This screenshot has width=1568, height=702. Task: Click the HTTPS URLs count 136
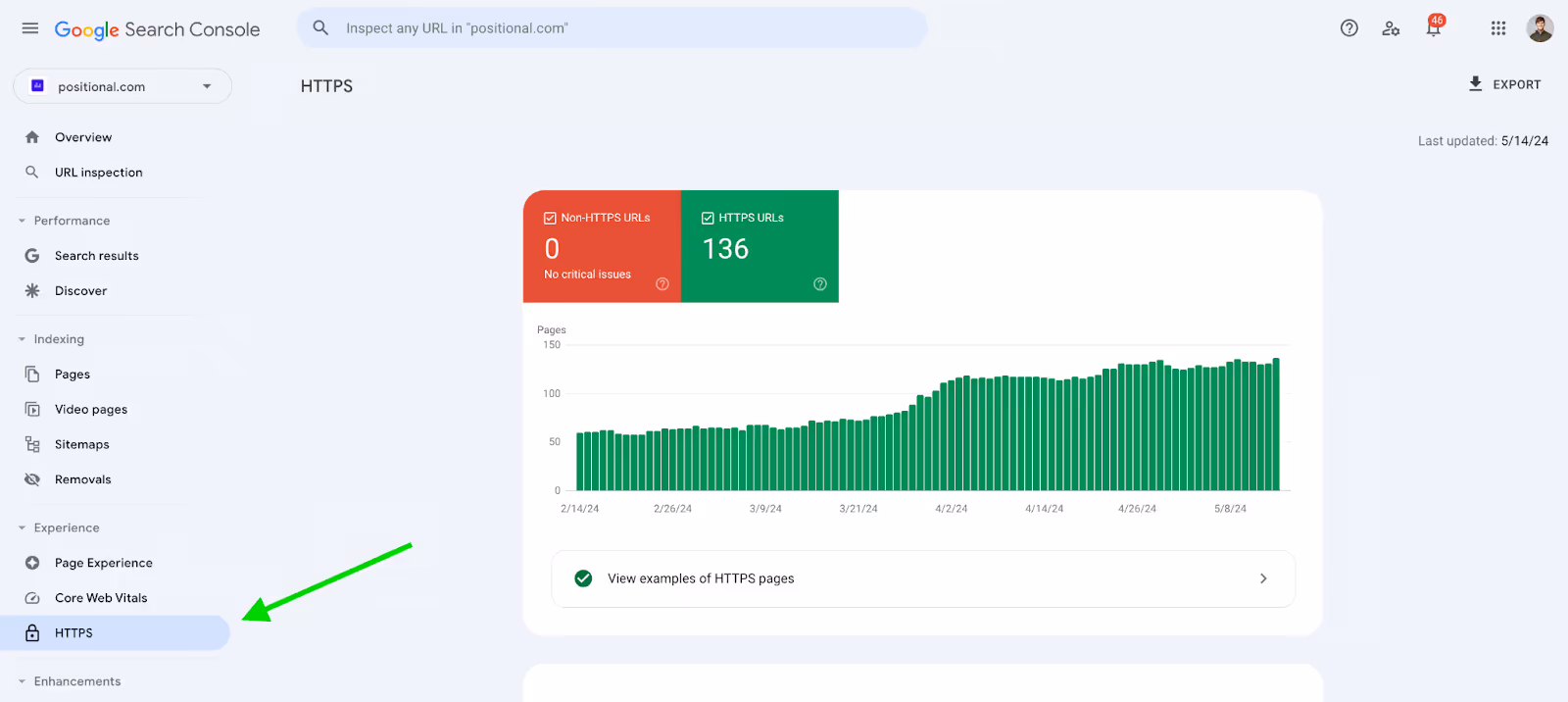[x=725, y=249]
